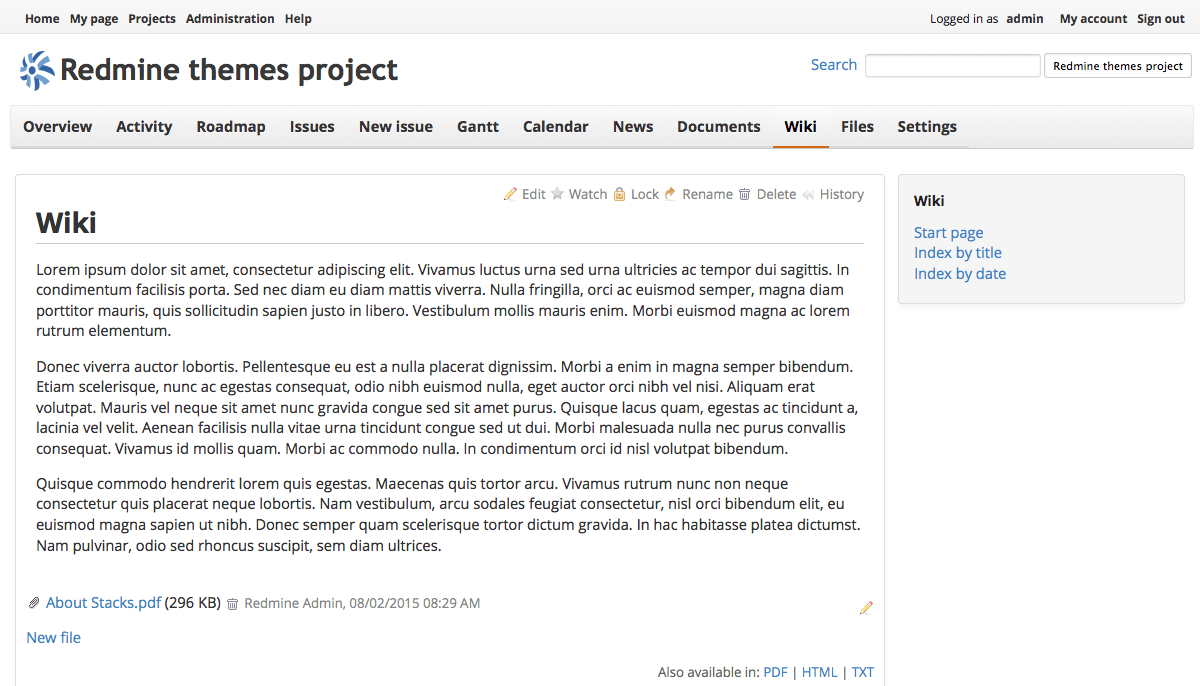Open the News tab
This screenshot has height=686, width=1200.
(x=633, y=127)
